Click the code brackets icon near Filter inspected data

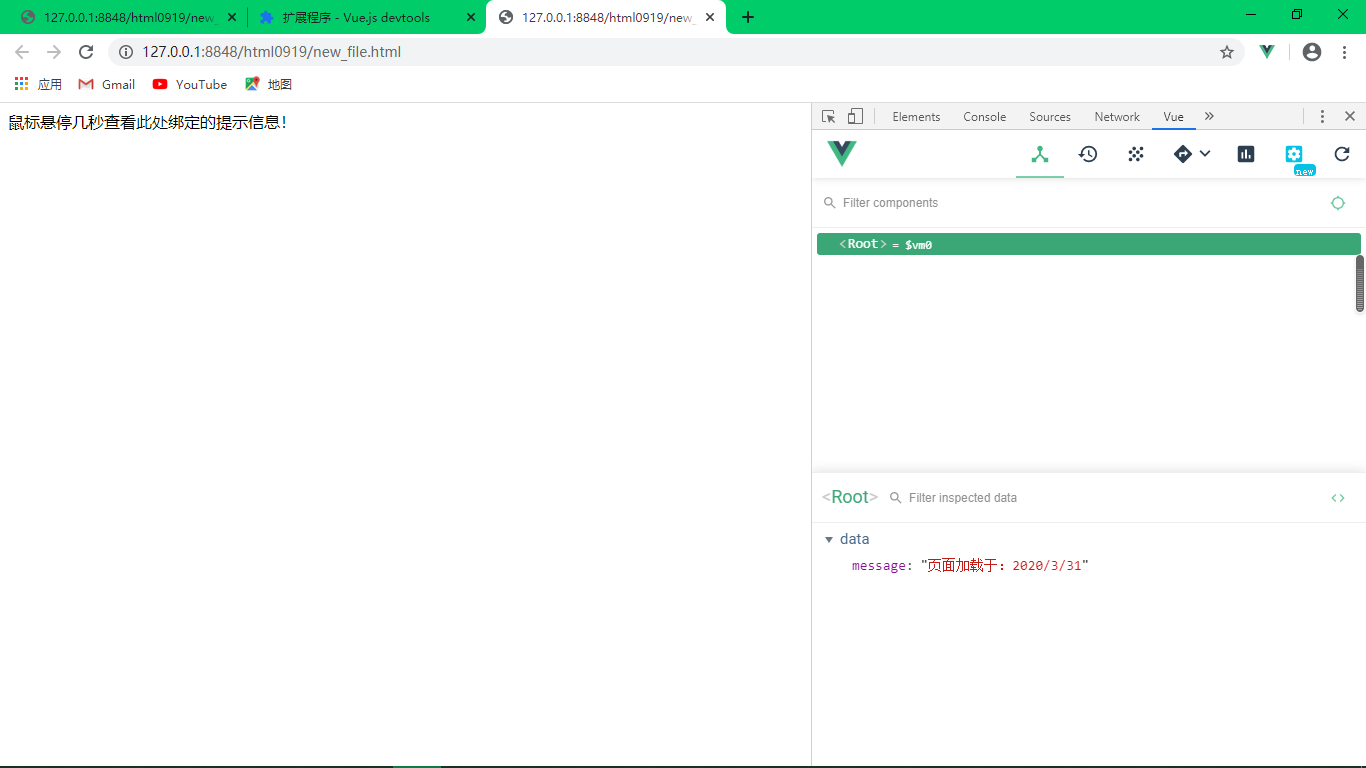tap(1338, 497)
